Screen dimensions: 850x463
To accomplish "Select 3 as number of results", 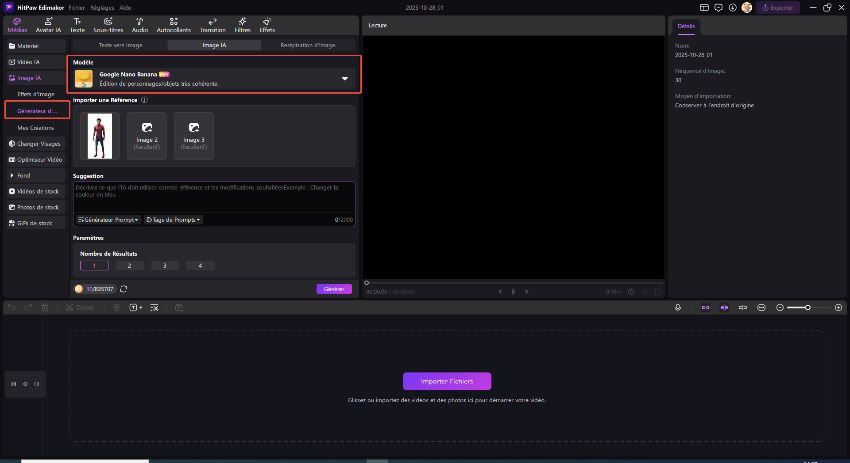I will coord(164,265).
